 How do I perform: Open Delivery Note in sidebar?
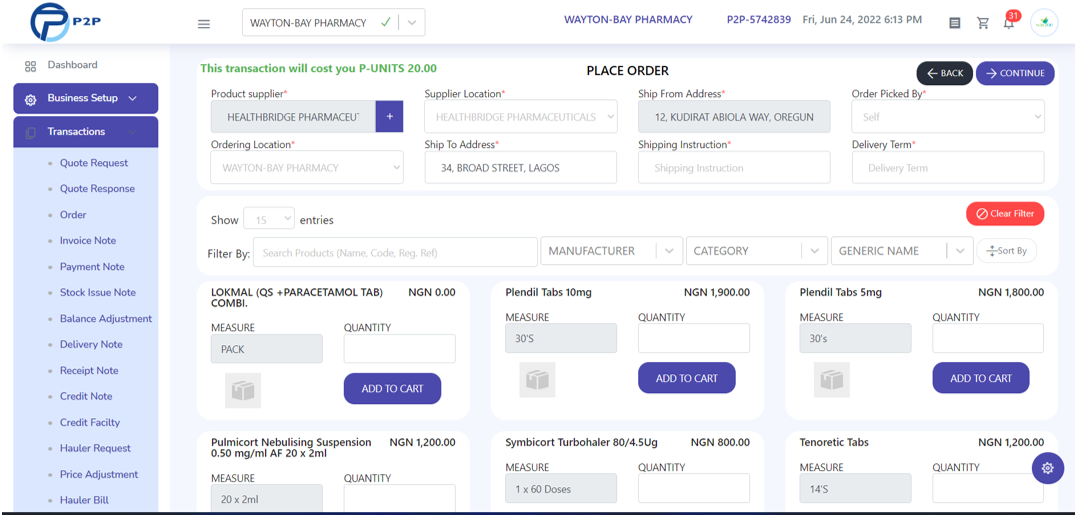coord(91,344)
